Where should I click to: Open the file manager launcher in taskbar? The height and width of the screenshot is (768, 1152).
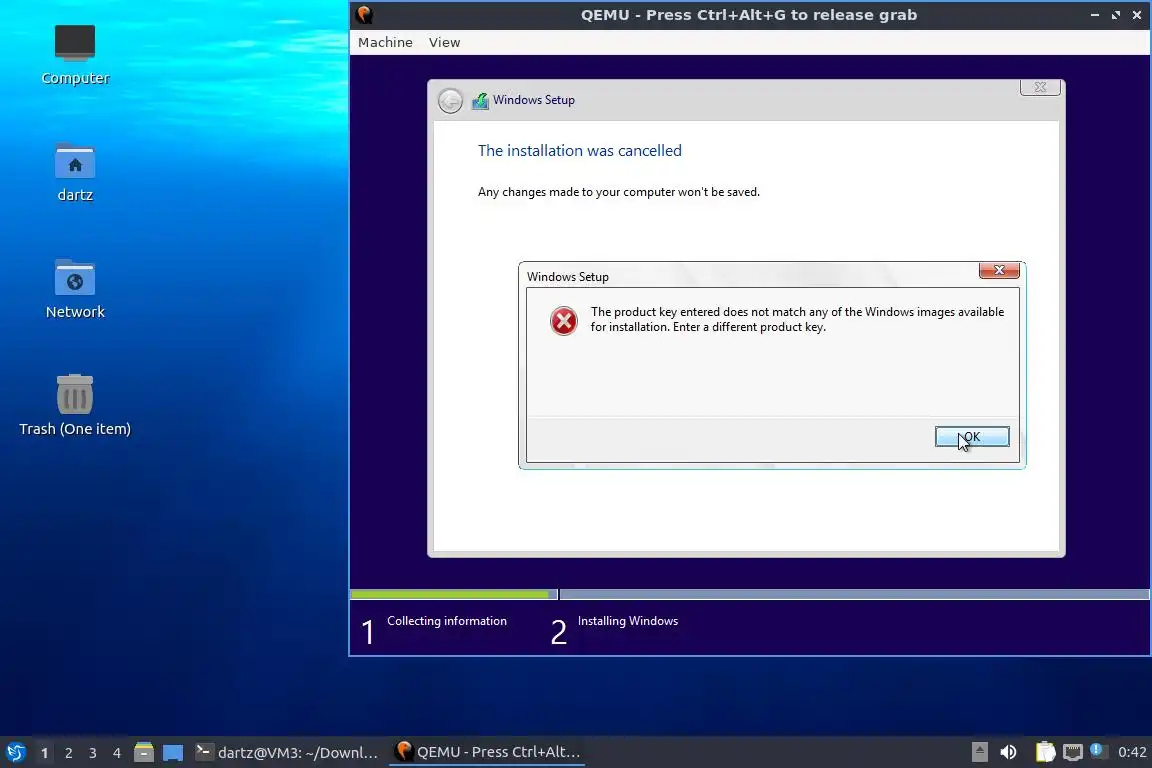[144, 753]
